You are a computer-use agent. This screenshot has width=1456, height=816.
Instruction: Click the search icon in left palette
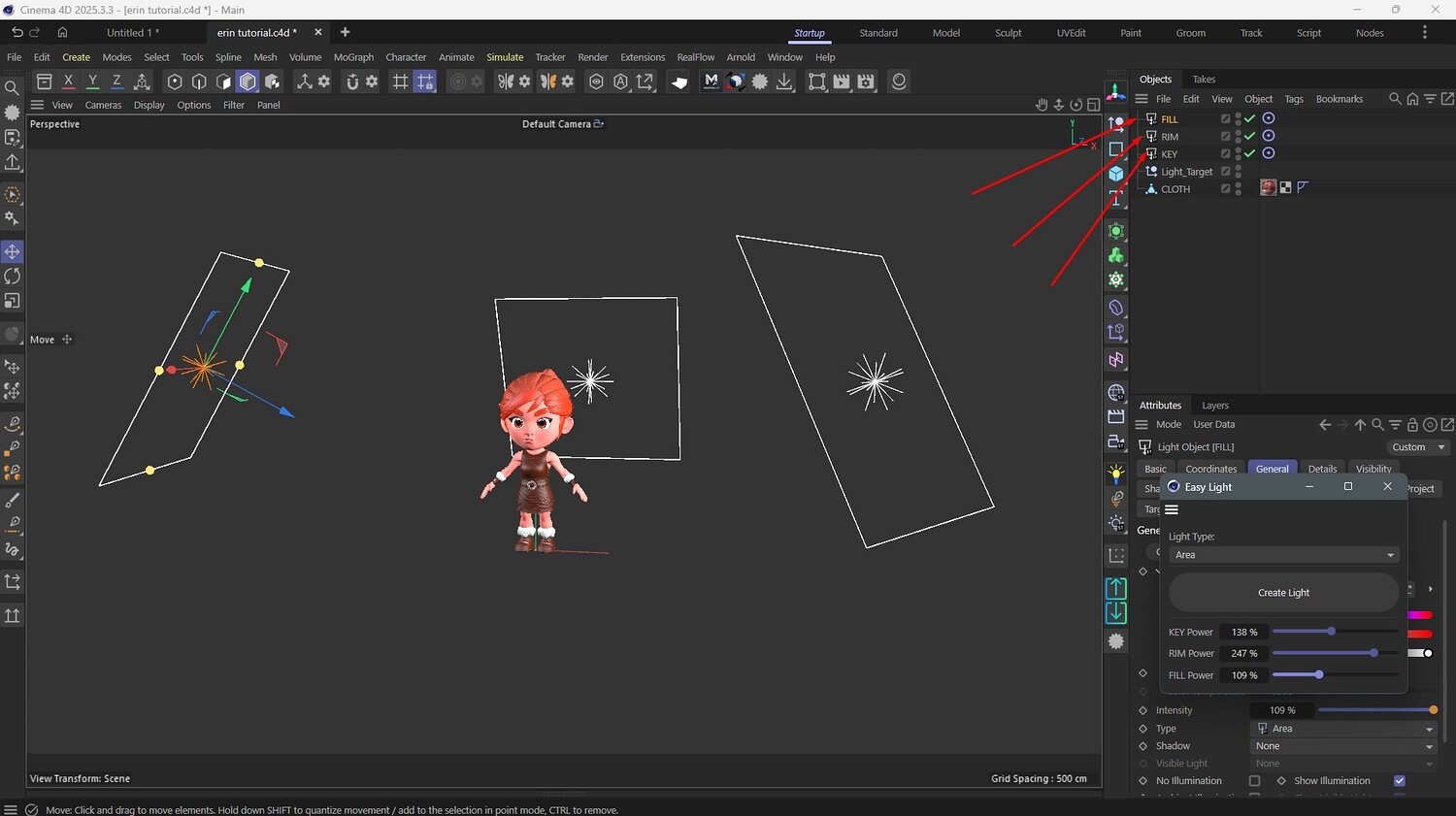tap(13, 88)
